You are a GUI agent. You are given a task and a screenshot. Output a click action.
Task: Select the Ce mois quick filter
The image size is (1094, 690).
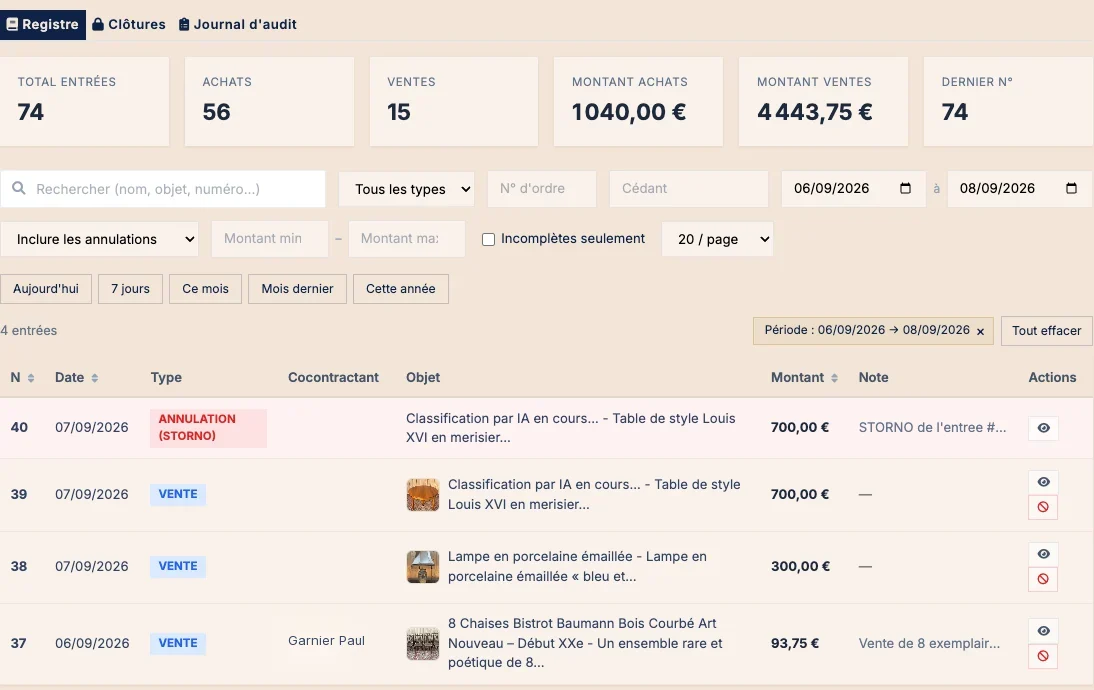pos(205,289)
